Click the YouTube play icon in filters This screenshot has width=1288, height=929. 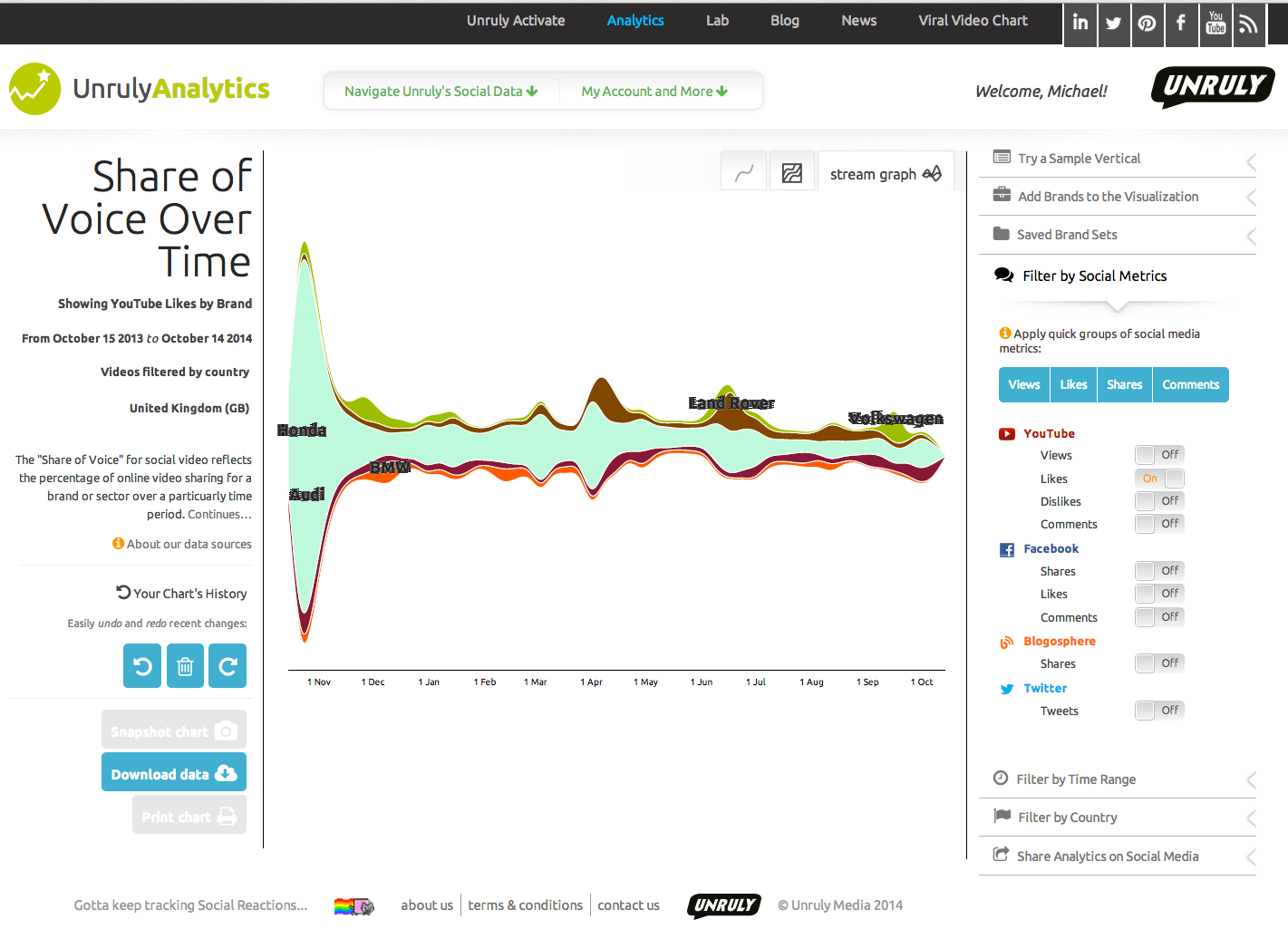pos(1007,434)
